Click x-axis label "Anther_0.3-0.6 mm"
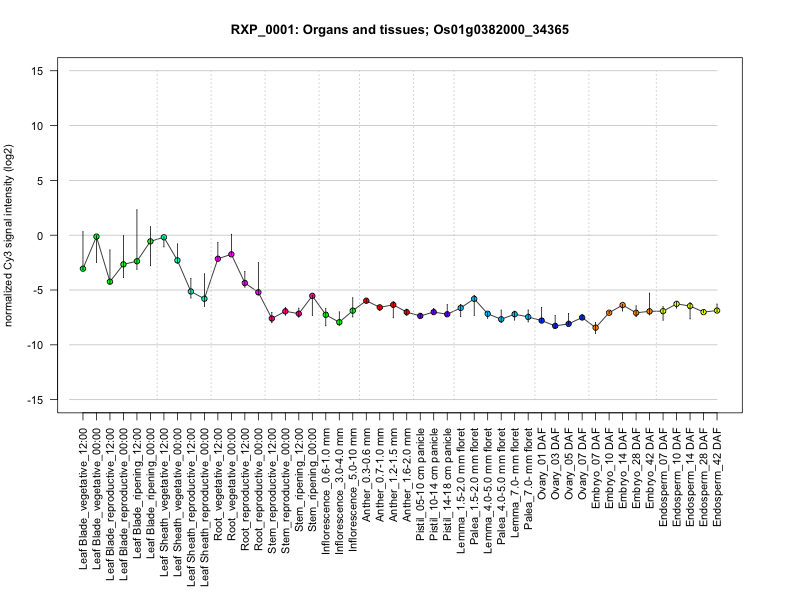 (366, 475)
